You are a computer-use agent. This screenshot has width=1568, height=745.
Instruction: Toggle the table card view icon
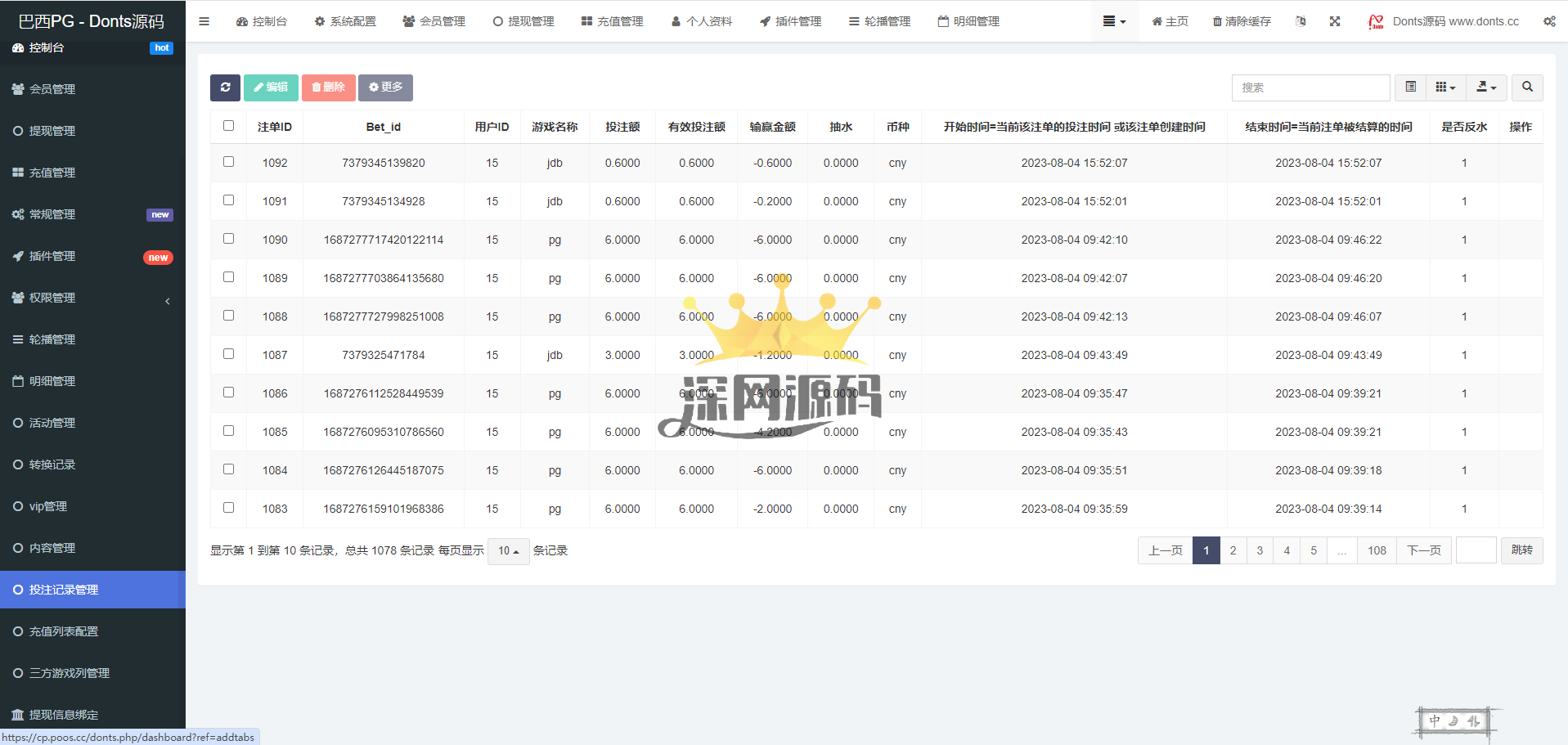(x=1411, y=88)
